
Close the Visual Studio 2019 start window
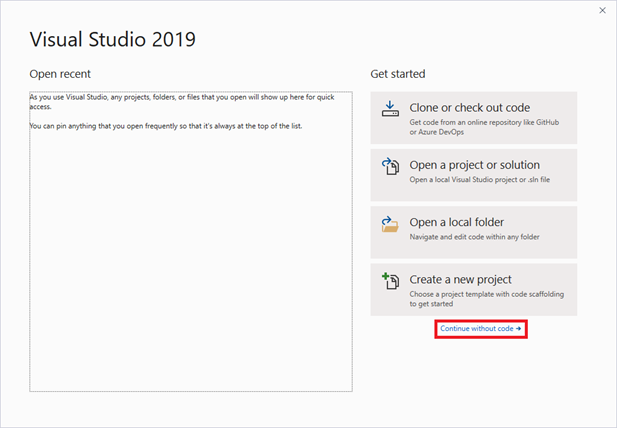click(602, 11)
